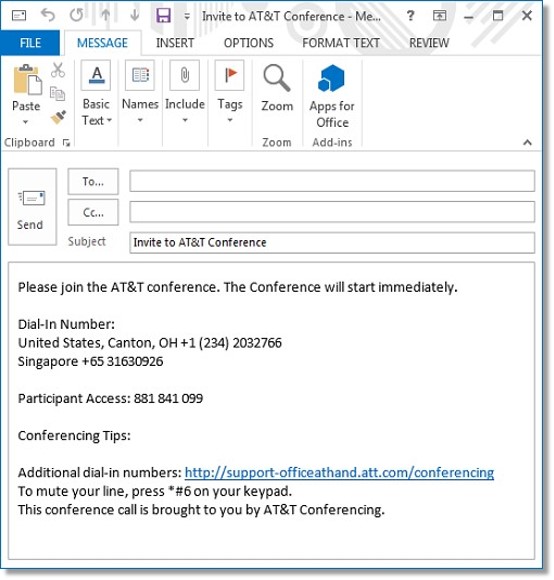554x580 pixels.
Task: Click the Paste clipboard icon
Action: [27, 79]
